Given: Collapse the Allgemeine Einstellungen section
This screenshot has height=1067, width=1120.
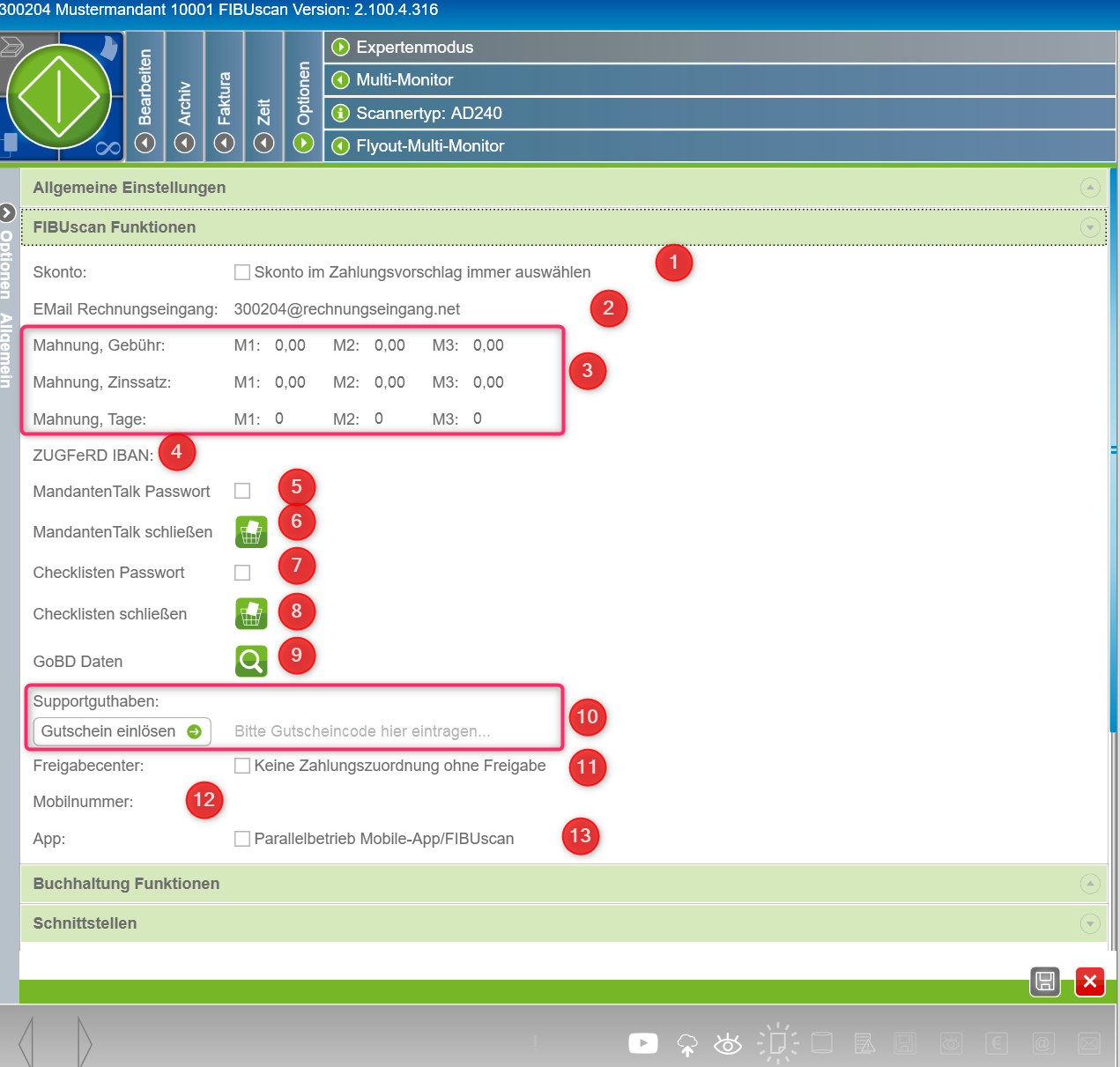Looking at the screenshot, I should [1090, 188].
